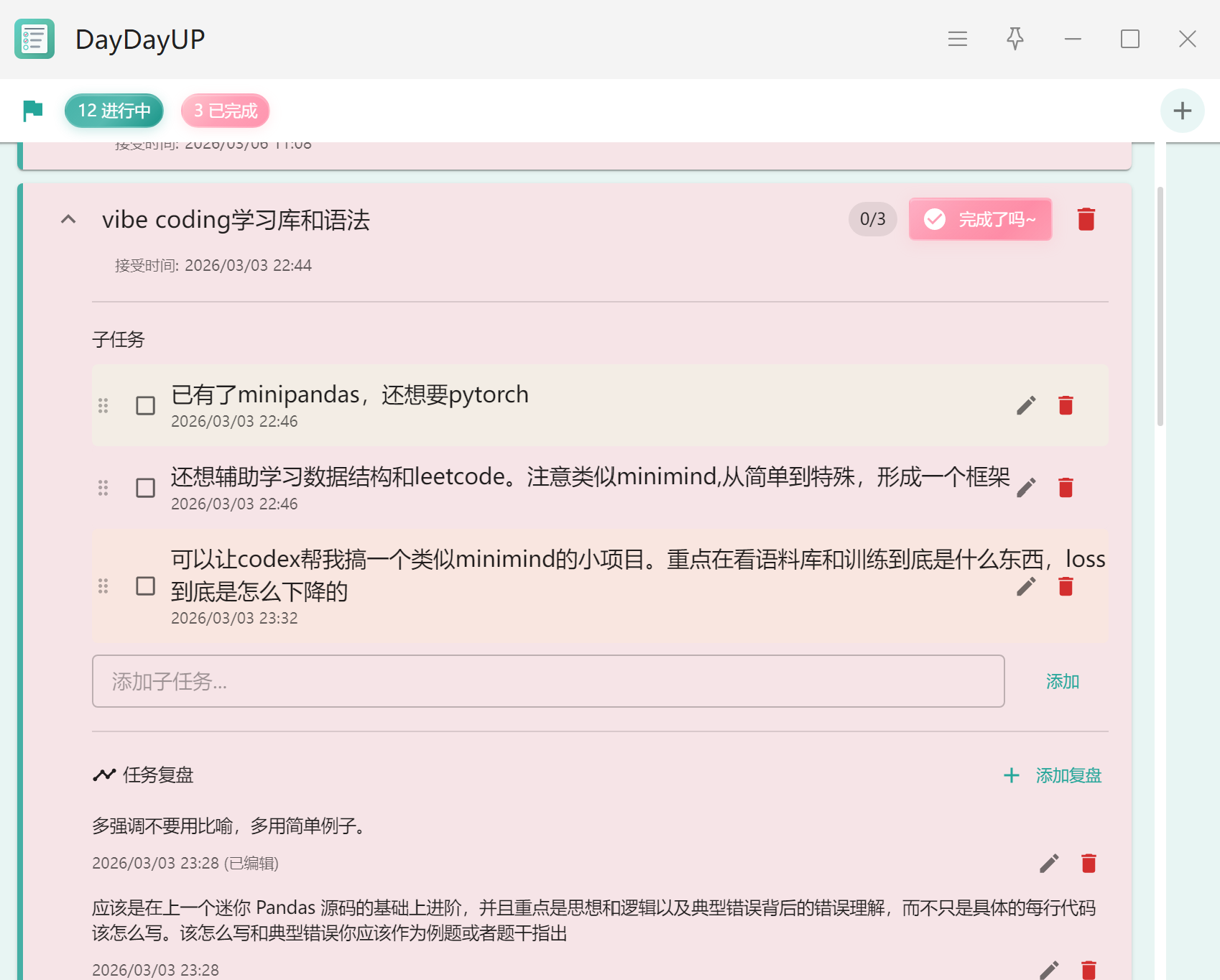
Task: Delete the review note dated 23:28 (已编辑)
Action: (x=1089, y=863)
